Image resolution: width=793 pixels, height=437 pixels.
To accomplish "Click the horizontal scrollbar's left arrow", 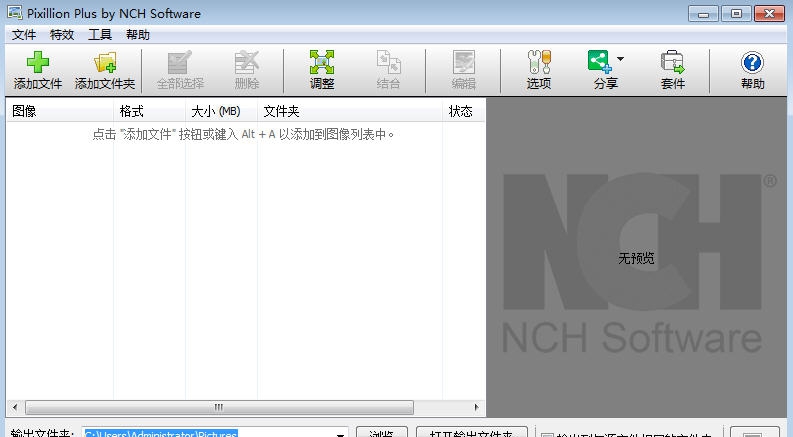I will tap(15, 407).
